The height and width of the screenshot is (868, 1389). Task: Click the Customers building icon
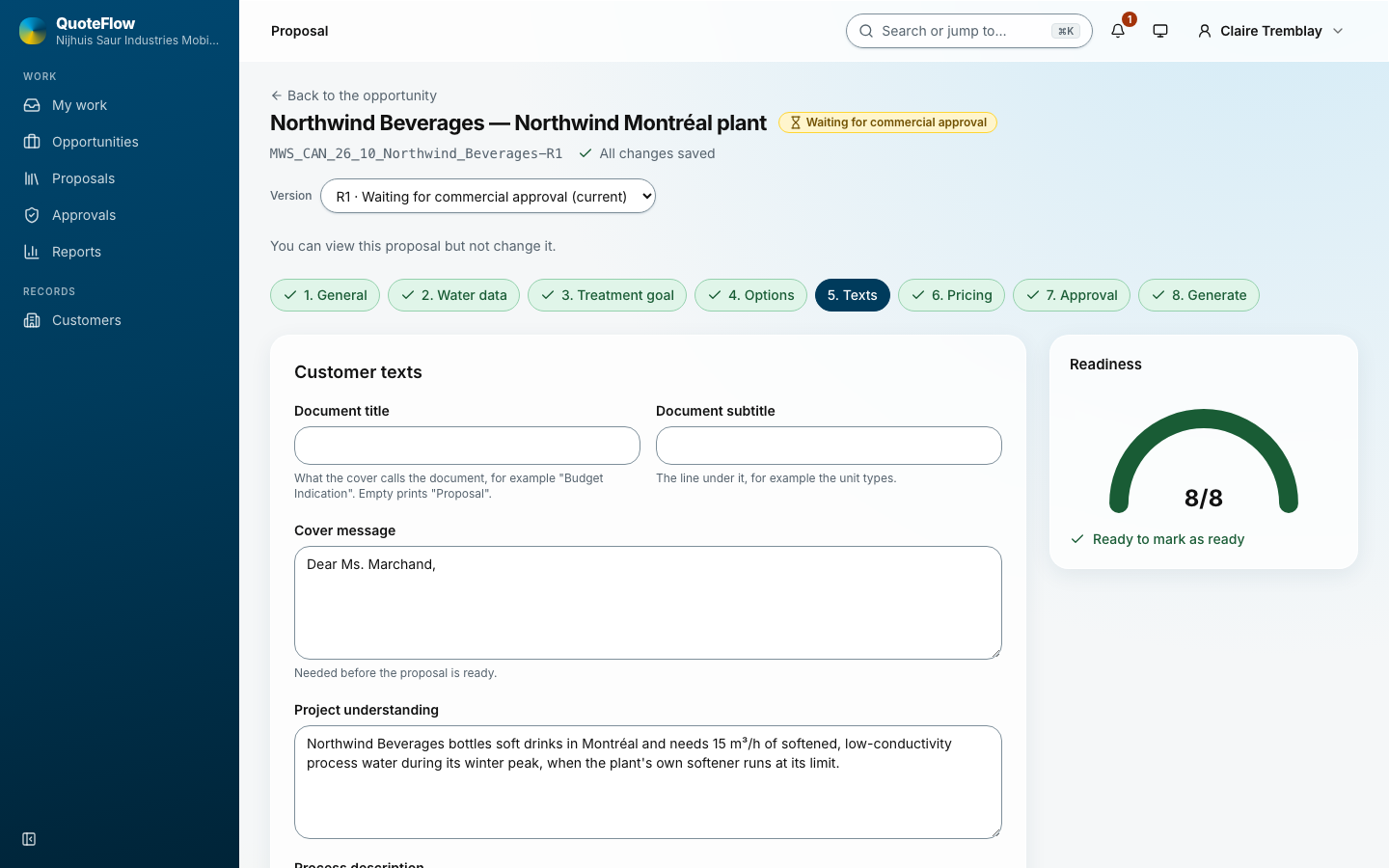(x=32, y=320)
